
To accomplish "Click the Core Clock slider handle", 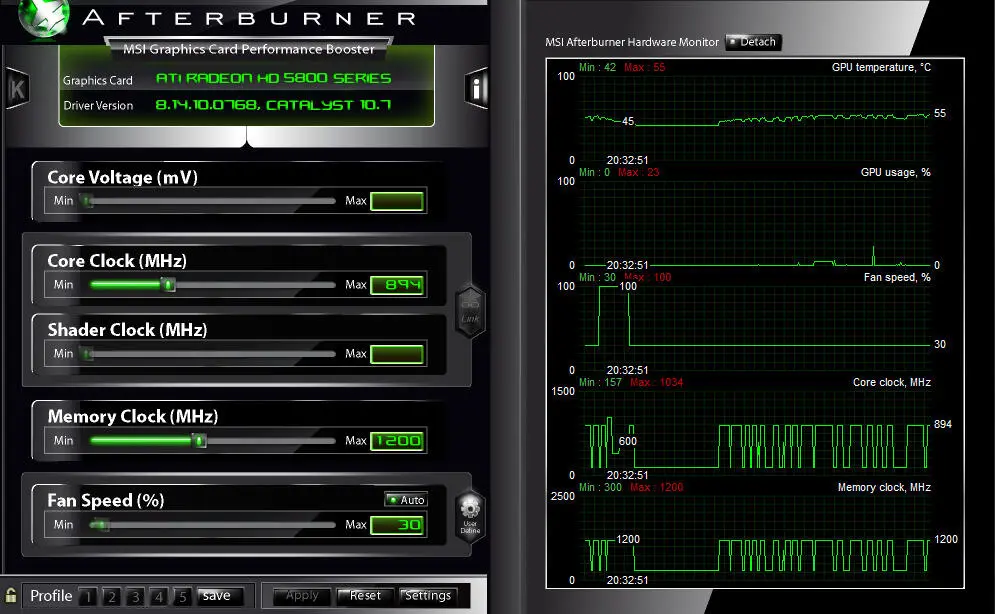I will click(169, 285).
